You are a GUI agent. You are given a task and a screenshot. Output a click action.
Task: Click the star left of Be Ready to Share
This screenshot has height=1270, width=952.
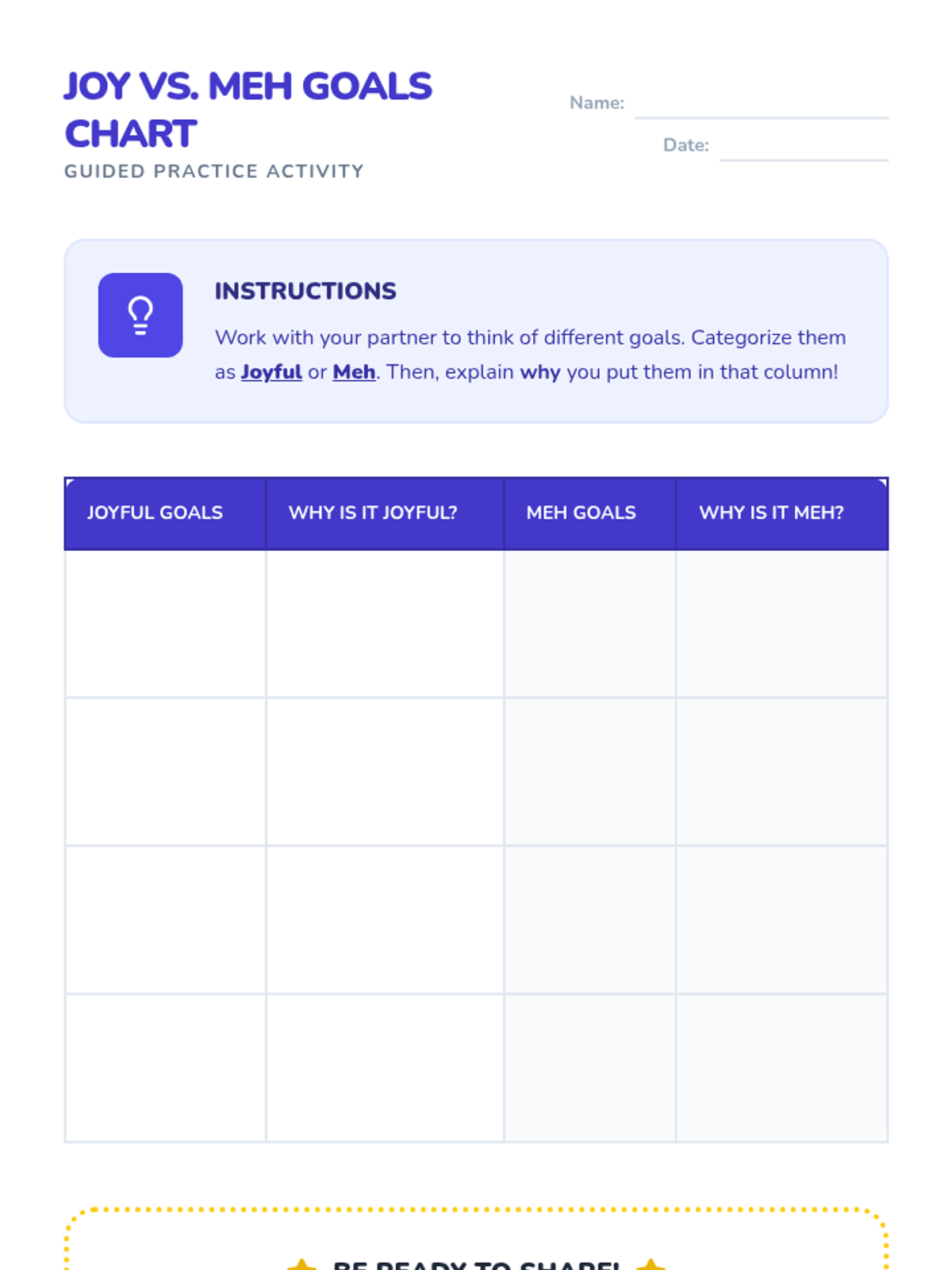pyautogui.click(x=301, y=1264)
